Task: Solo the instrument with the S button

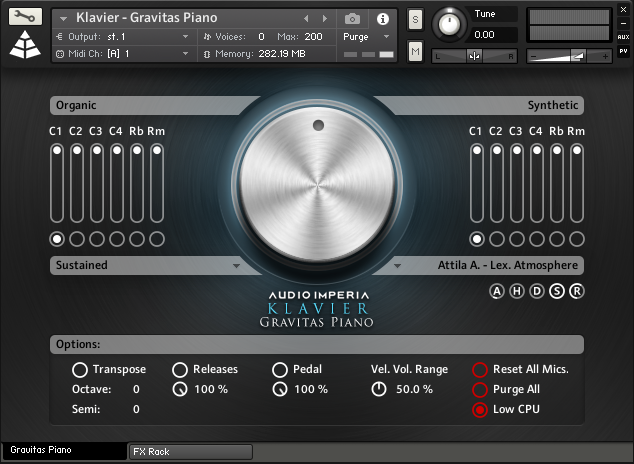Action: click(x=415, y=19)
